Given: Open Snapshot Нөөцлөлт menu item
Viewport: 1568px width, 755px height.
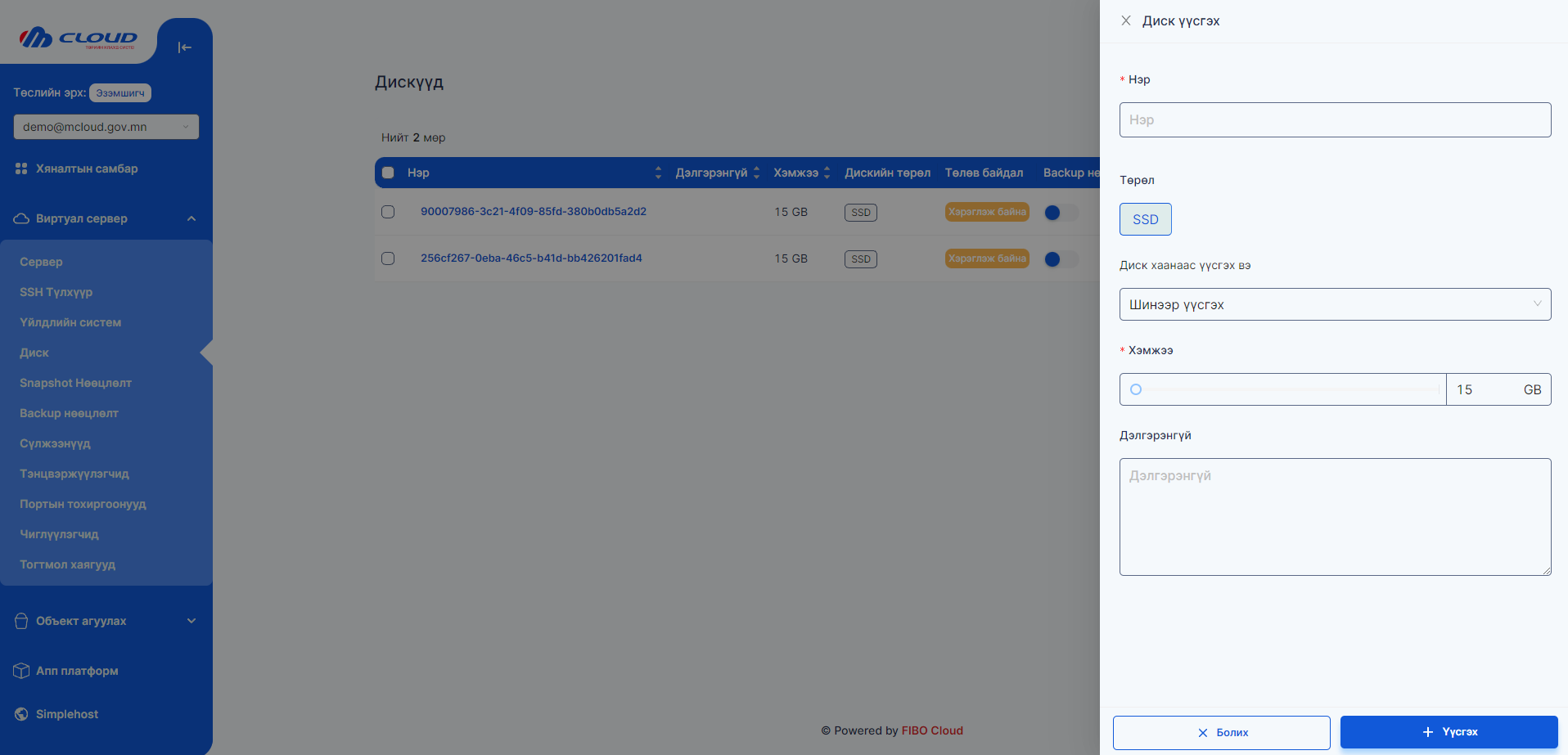Looking at the screenshot, I should 75,383.
